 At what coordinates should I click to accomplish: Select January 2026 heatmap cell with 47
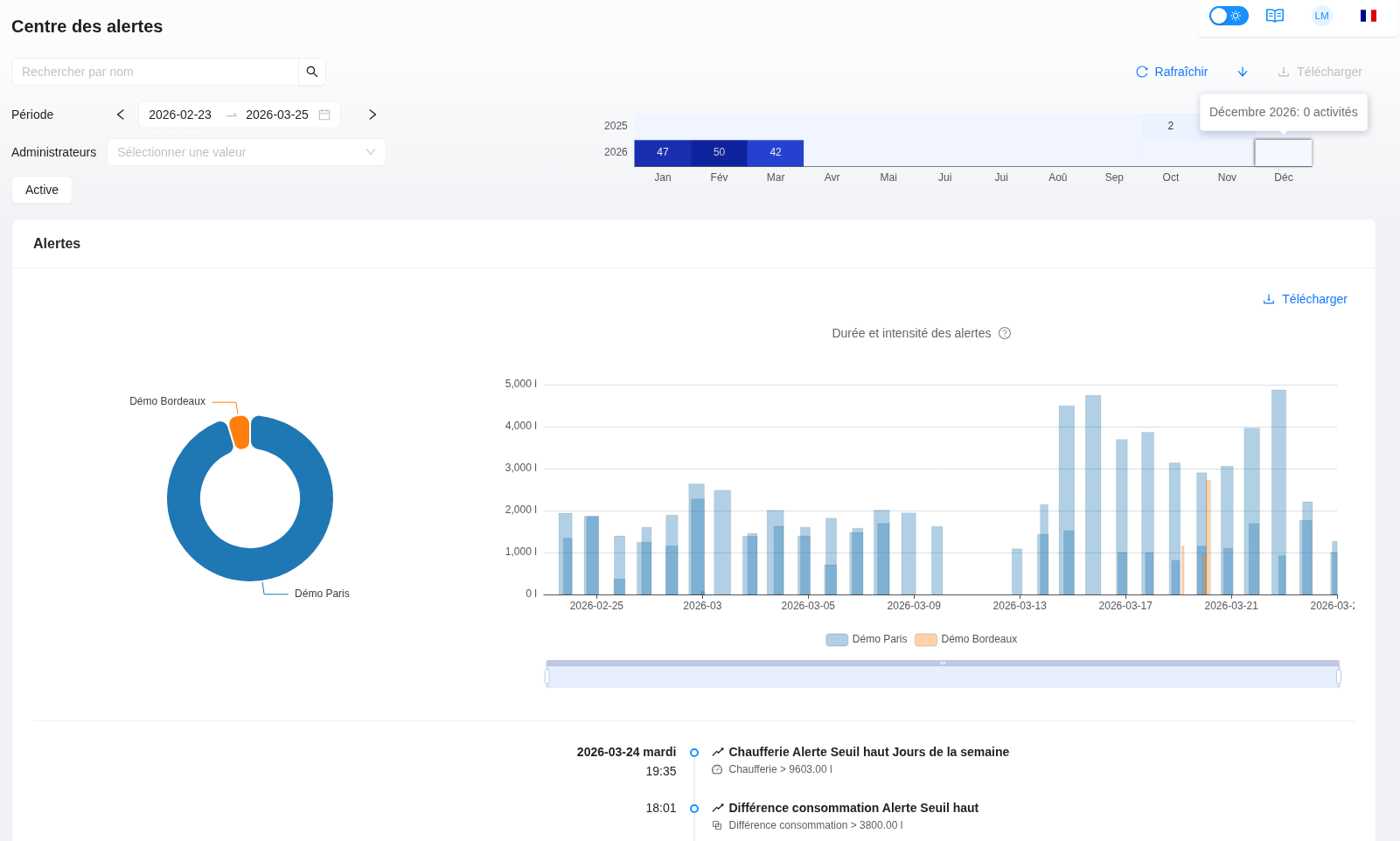[662, 152]
